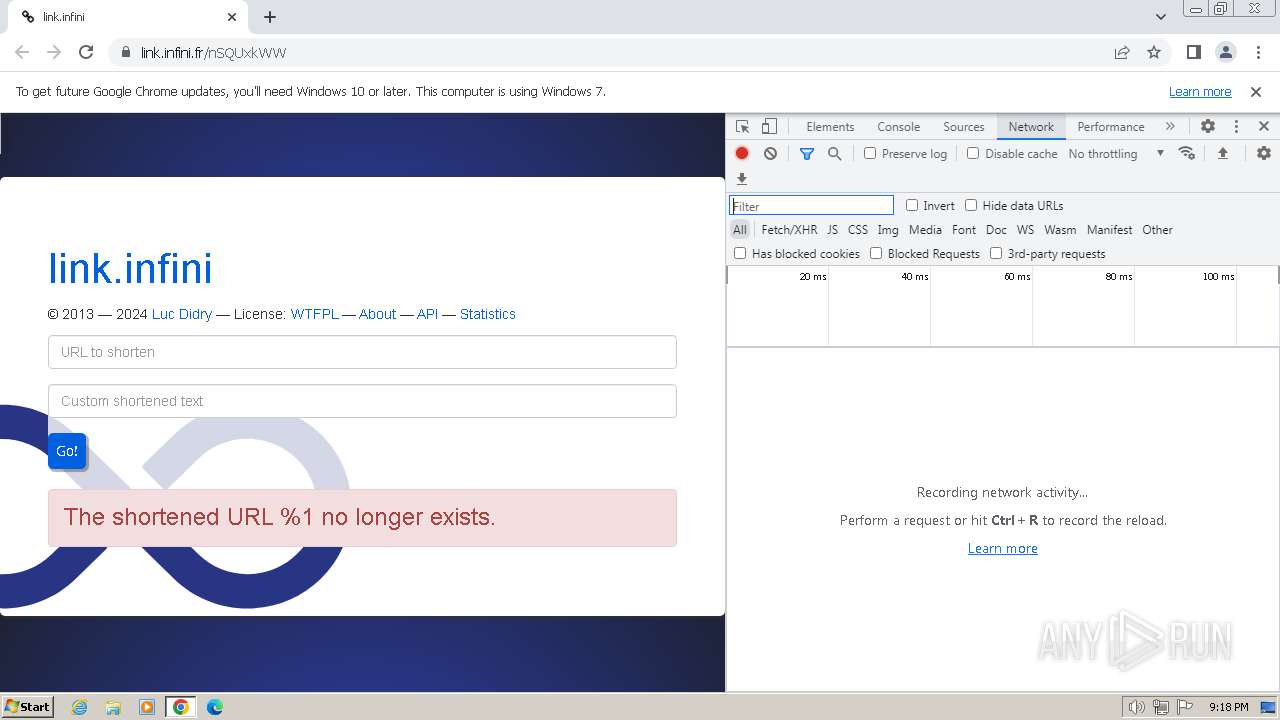This screenshot has height=720, width=1280.
Task: Check 3rd-party requests checkbox
Action: [996, 253]
